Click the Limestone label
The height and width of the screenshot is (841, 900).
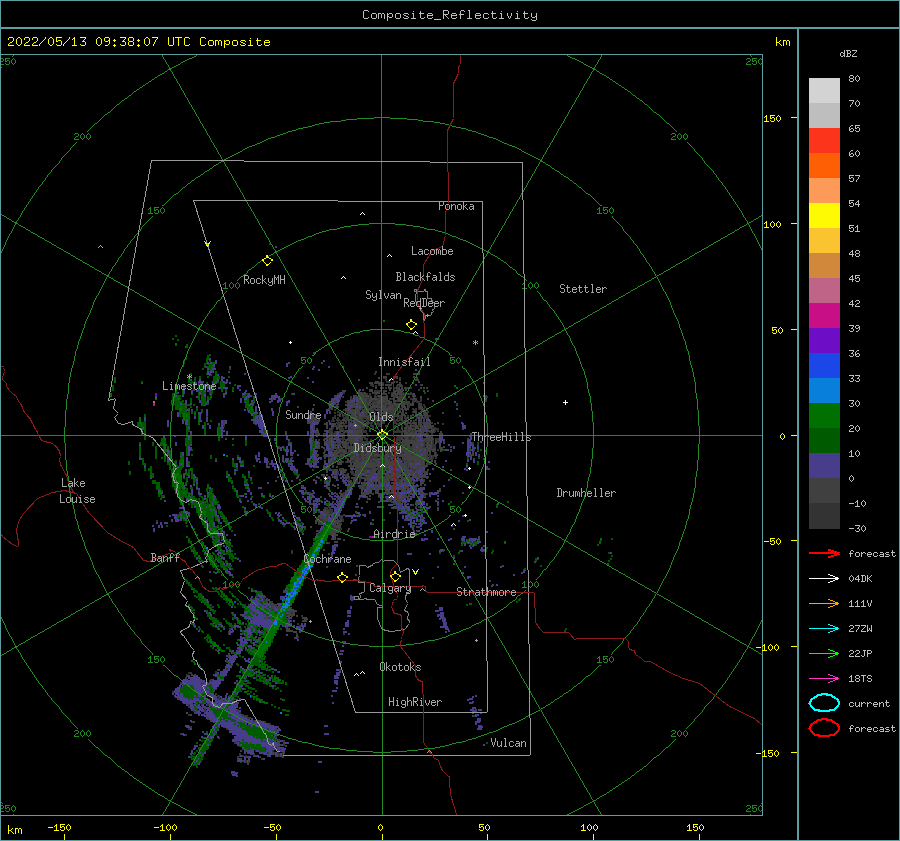[189, 386]
